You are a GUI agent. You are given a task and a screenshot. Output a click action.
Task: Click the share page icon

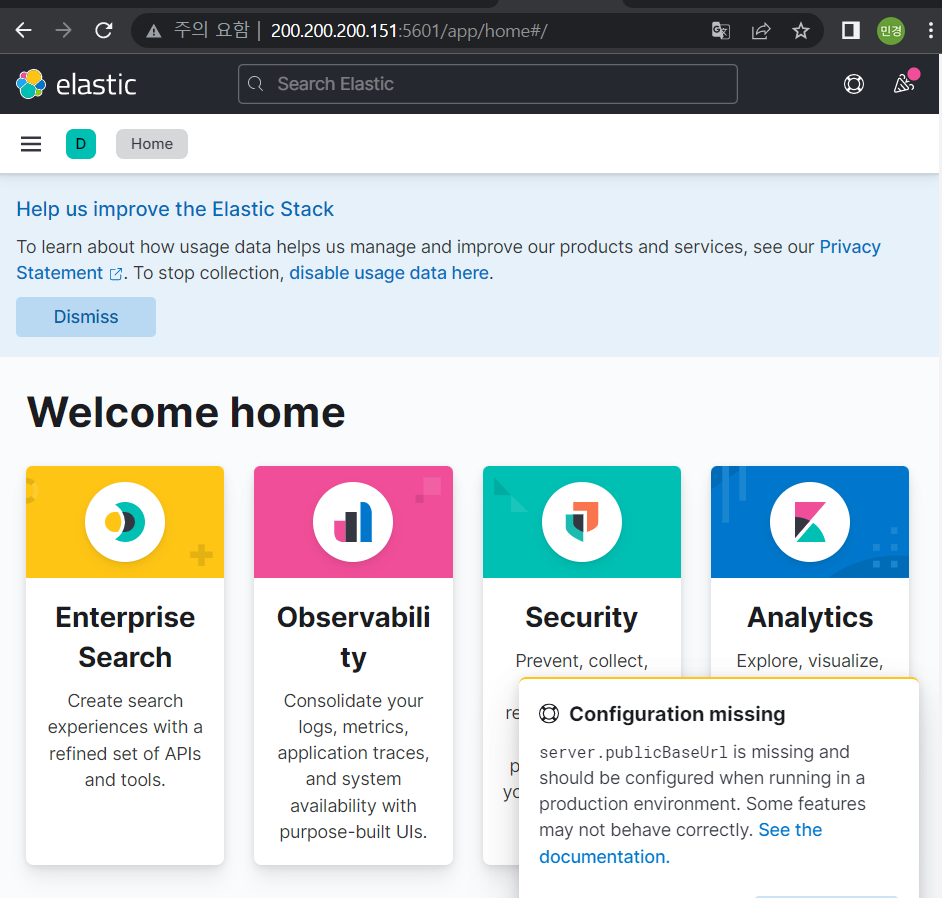(x=761, y=30)
